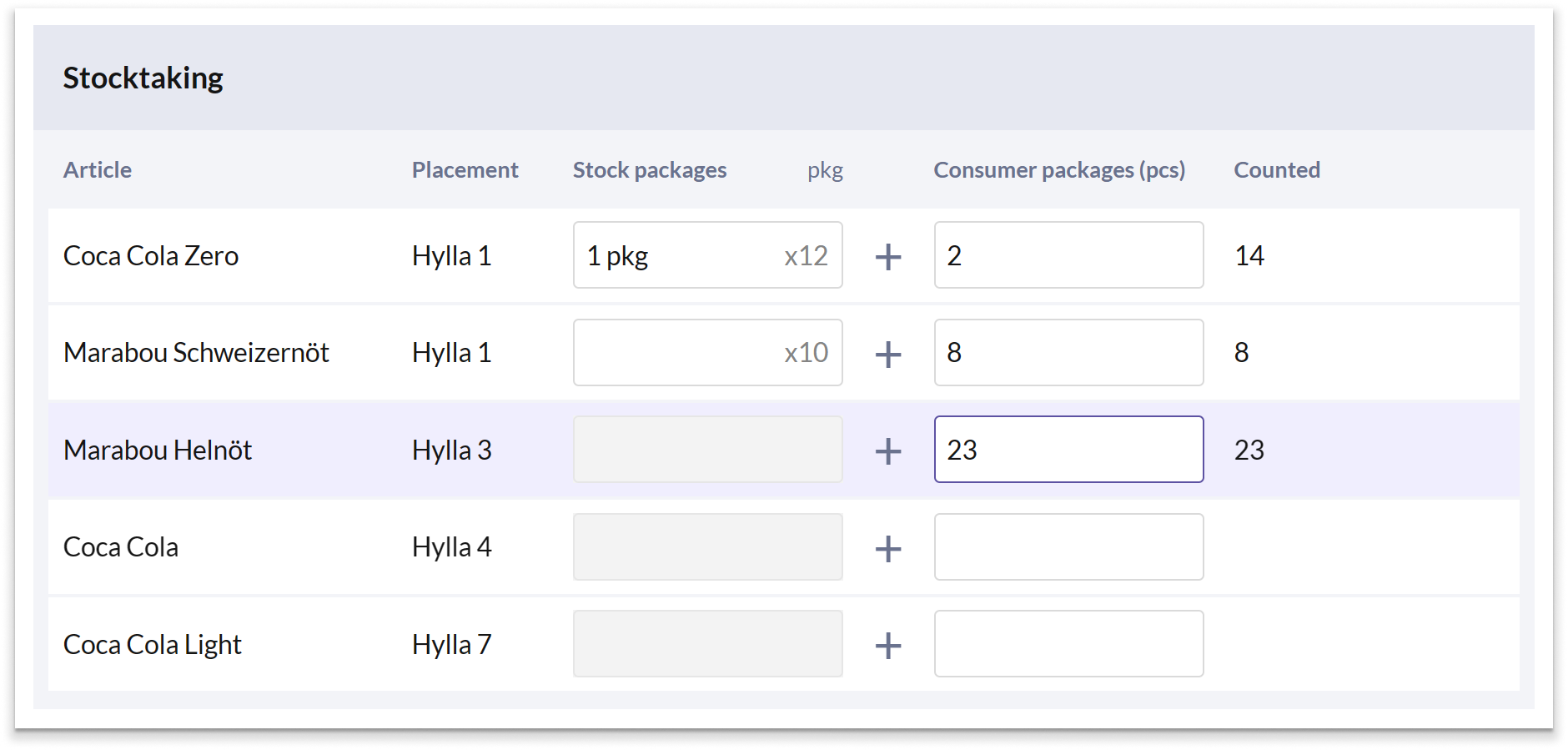Click the plus icon in Coca Cola row
1568x750 pixels.
coord(888,548)
